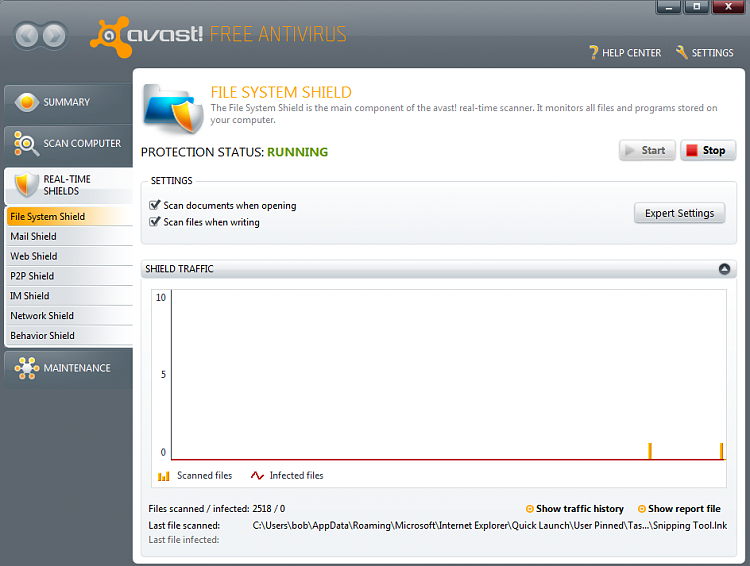Screen dimensions: 750x566
Task: Select the Real-Time Shields section
Action: click(x=68, y=185)
